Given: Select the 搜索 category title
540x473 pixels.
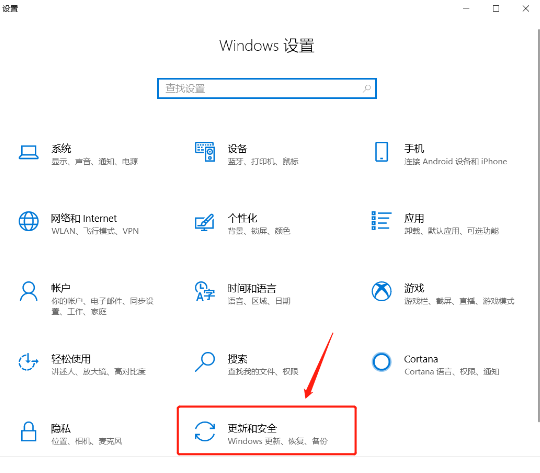Looking at the screenshot, I should tap(237, 359).
